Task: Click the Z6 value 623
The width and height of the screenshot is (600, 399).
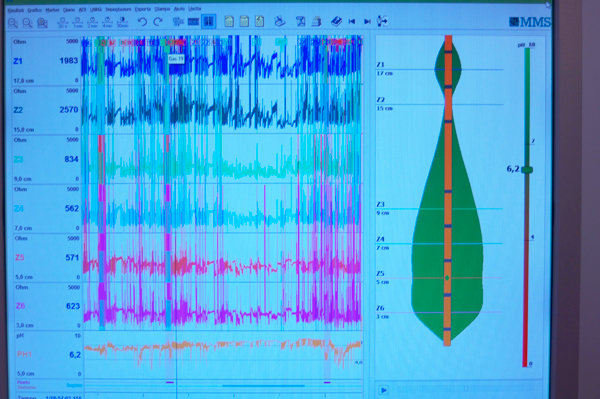Action: click(73, 306)
